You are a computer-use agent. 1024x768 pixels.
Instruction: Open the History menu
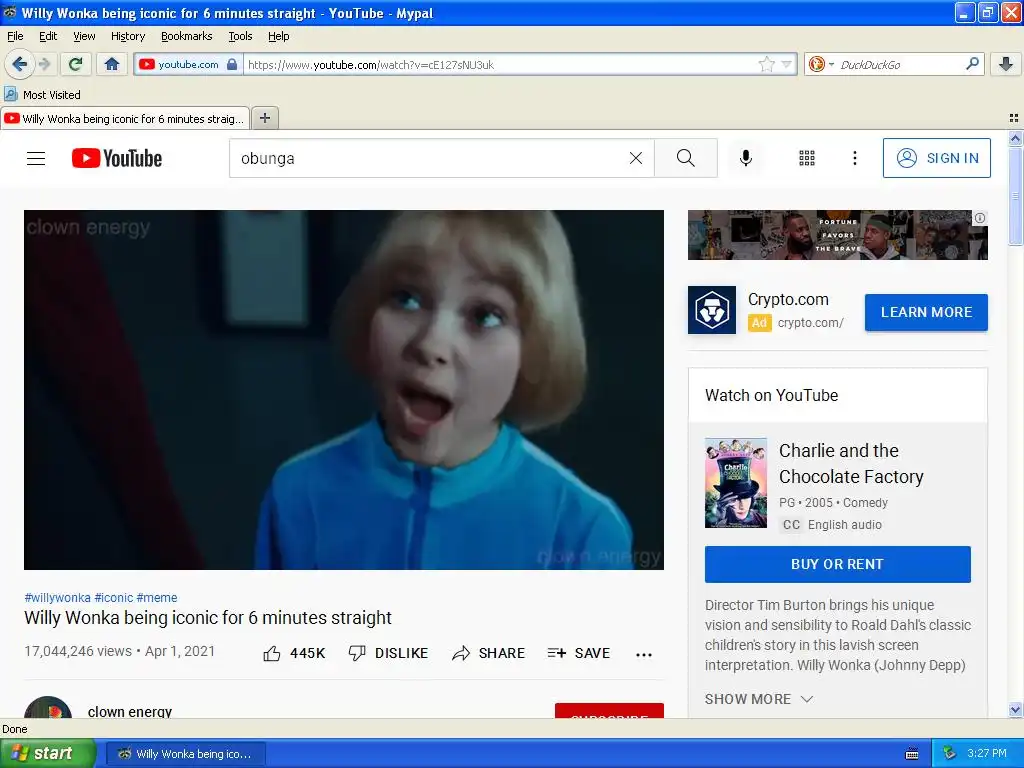(x=128, y=36)
